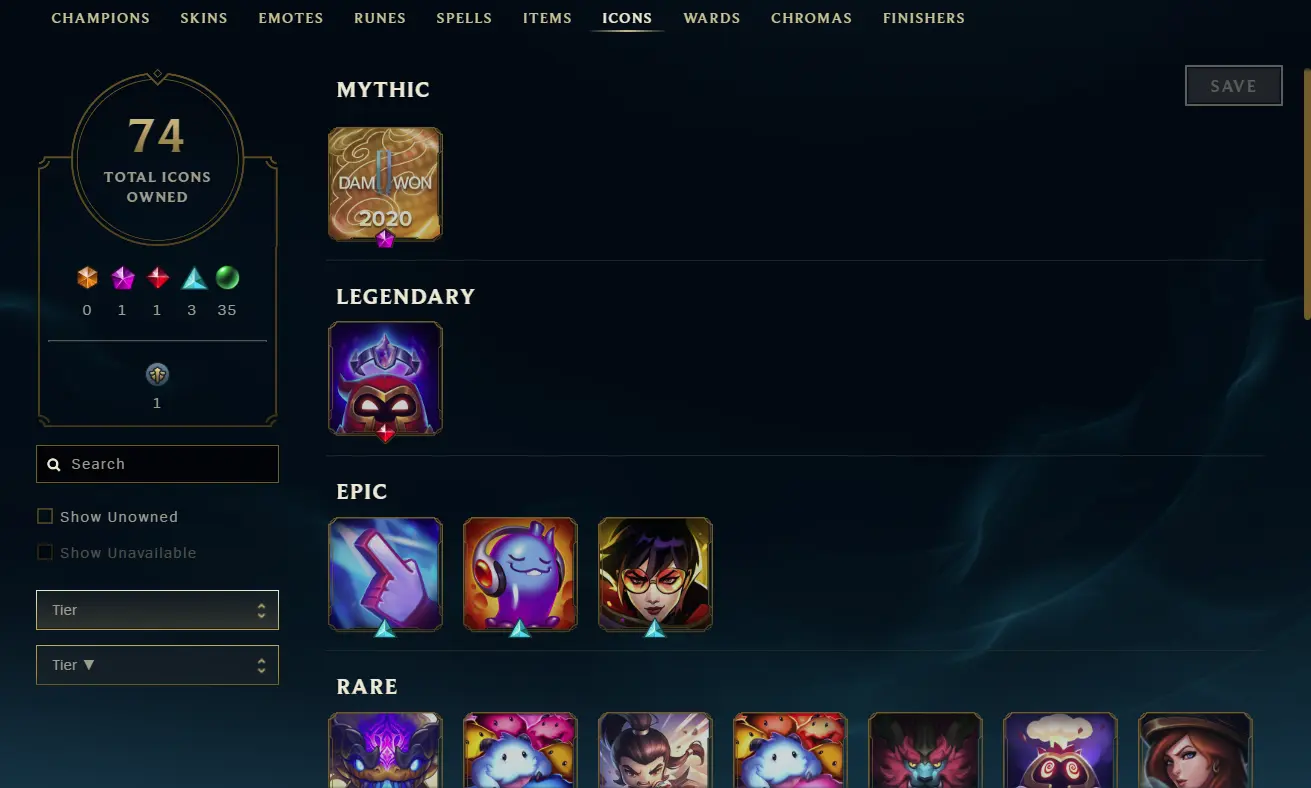Click the vertical scrollbar on the right
The width and height of the screenshot is (1311, 788).
point(1306,195)
